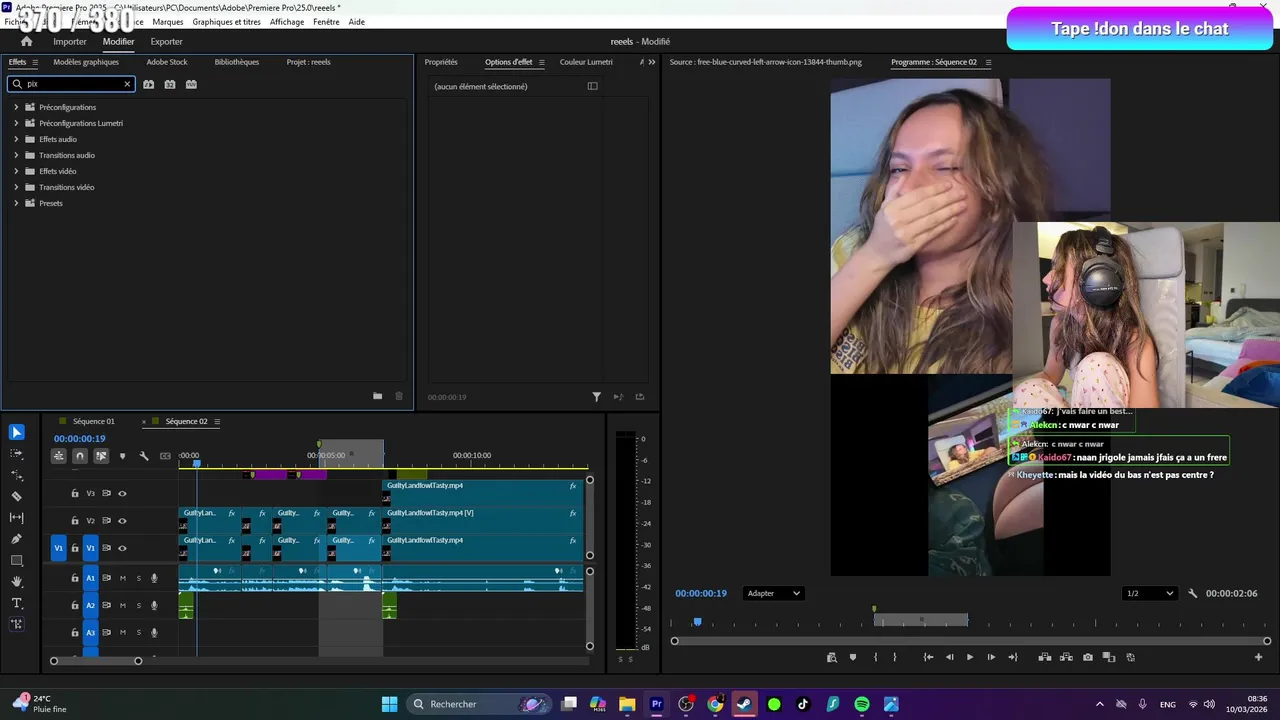Expand the Effets audio folder

pos(16,139)
